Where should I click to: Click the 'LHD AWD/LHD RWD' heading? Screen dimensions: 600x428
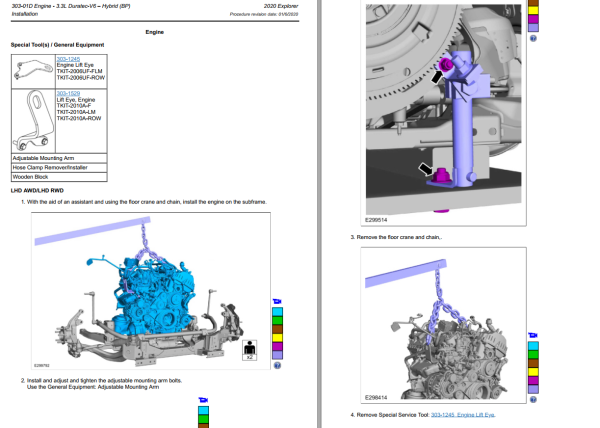pyautogui.click(x=37, y=190)
